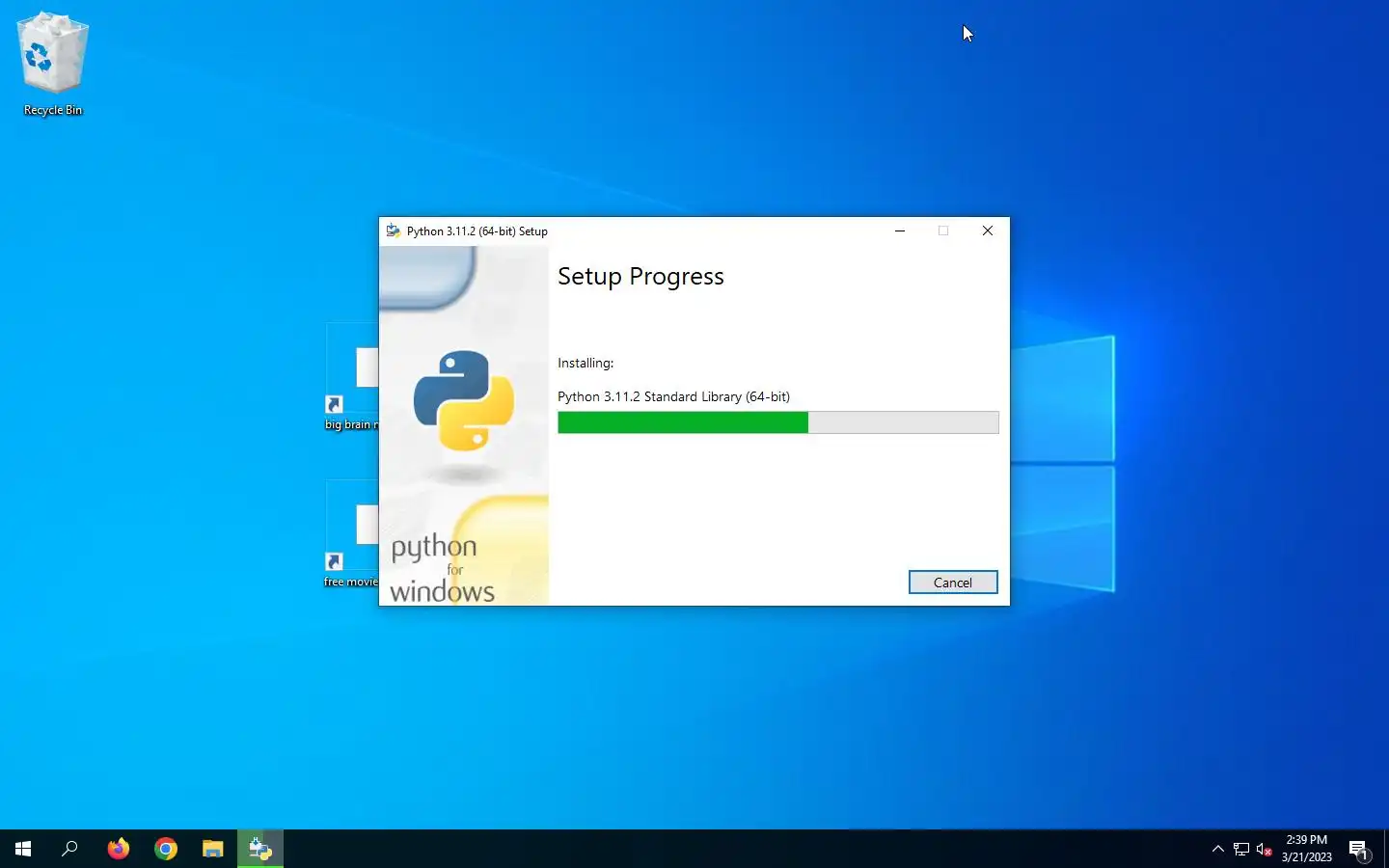Click the Setup Progress heading
The height and width of the screenshot is (868, 1389).
pos(640,277)
